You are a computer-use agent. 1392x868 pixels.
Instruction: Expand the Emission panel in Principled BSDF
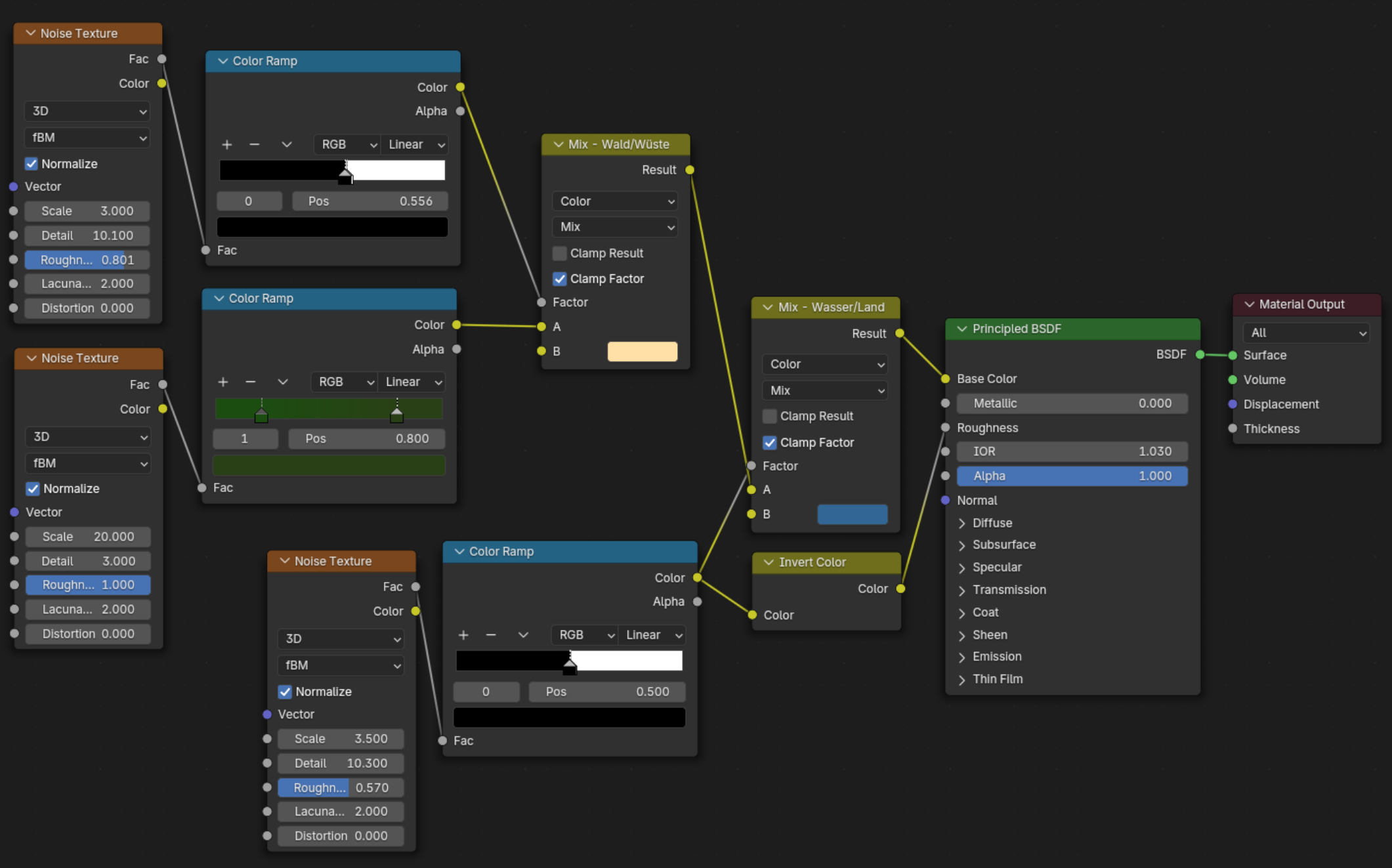click(x=962, y=657)
